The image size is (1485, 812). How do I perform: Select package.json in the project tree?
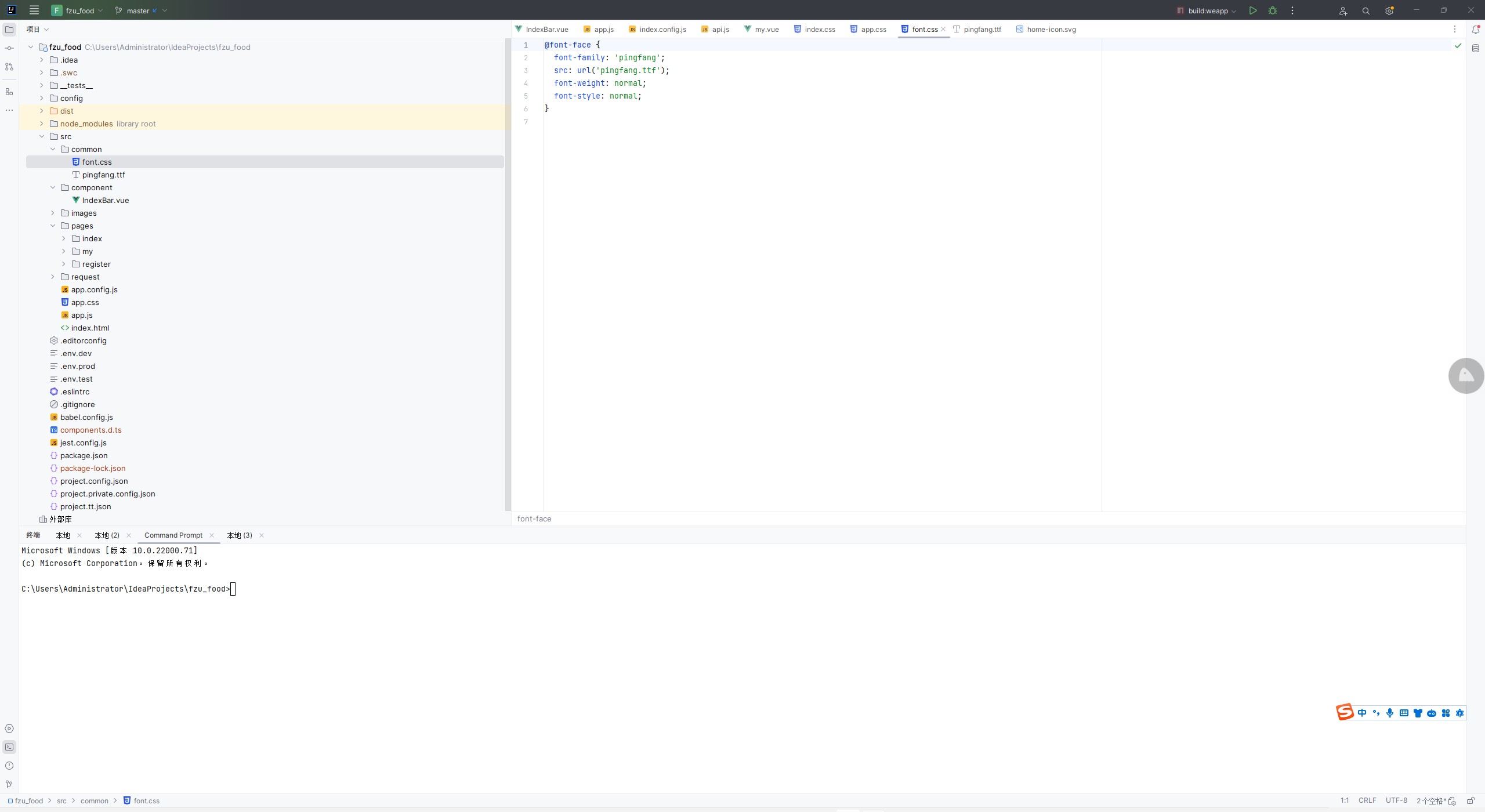pos(84,455)
